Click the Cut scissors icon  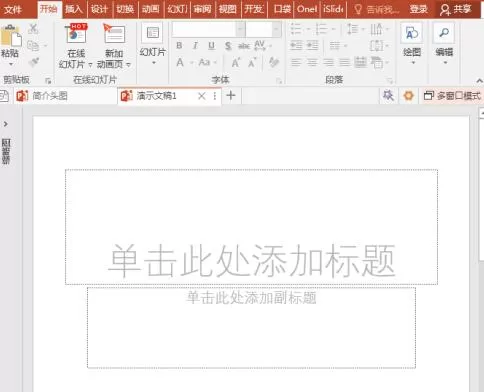33,29
